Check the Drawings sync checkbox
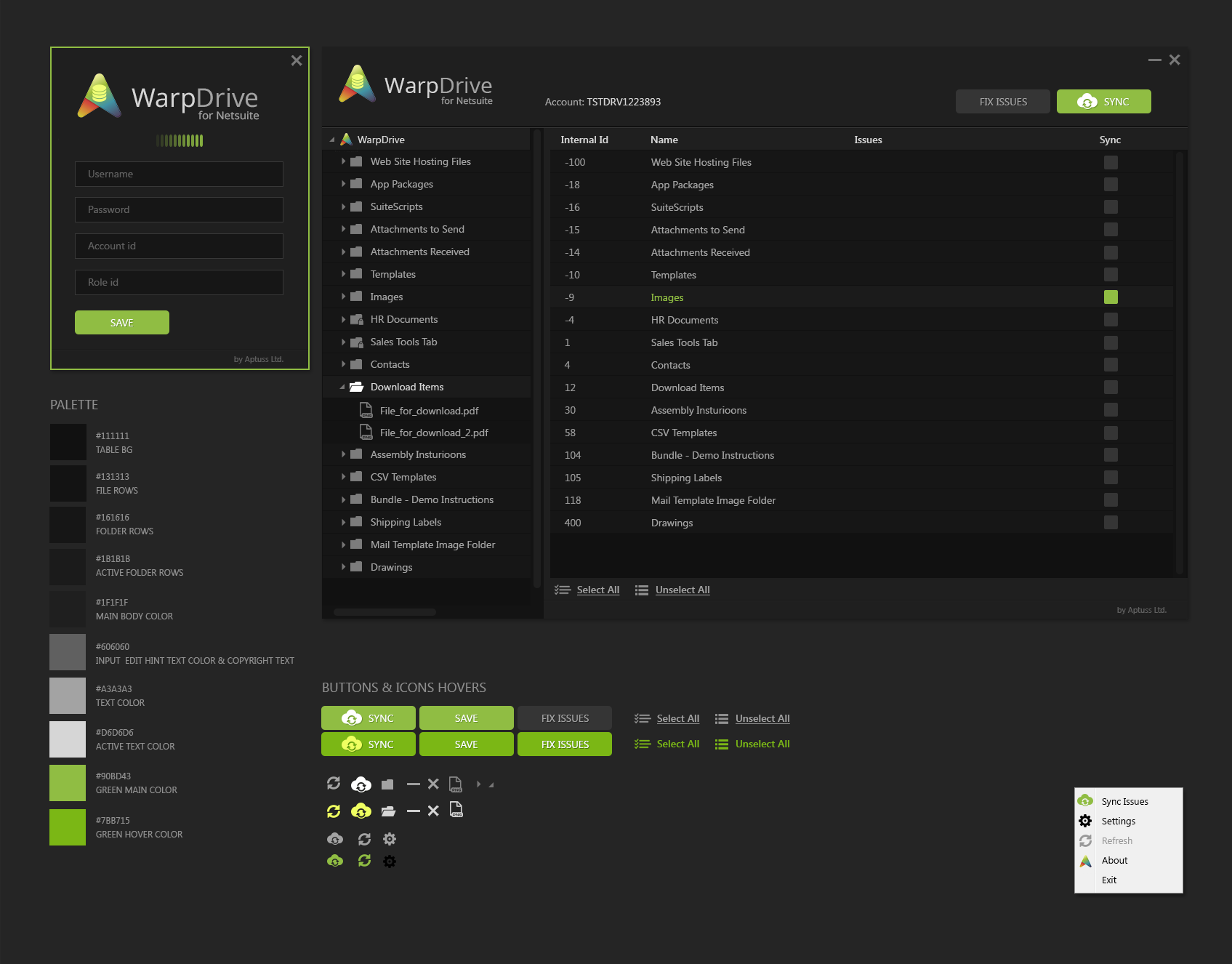 pyautogui.click(x=1111, y=523)
